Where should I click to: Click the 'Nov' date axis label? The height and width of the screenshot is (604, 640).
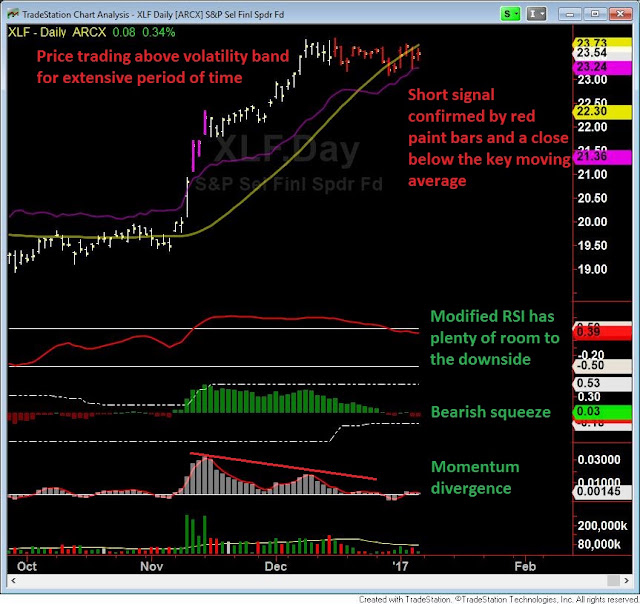151,566
